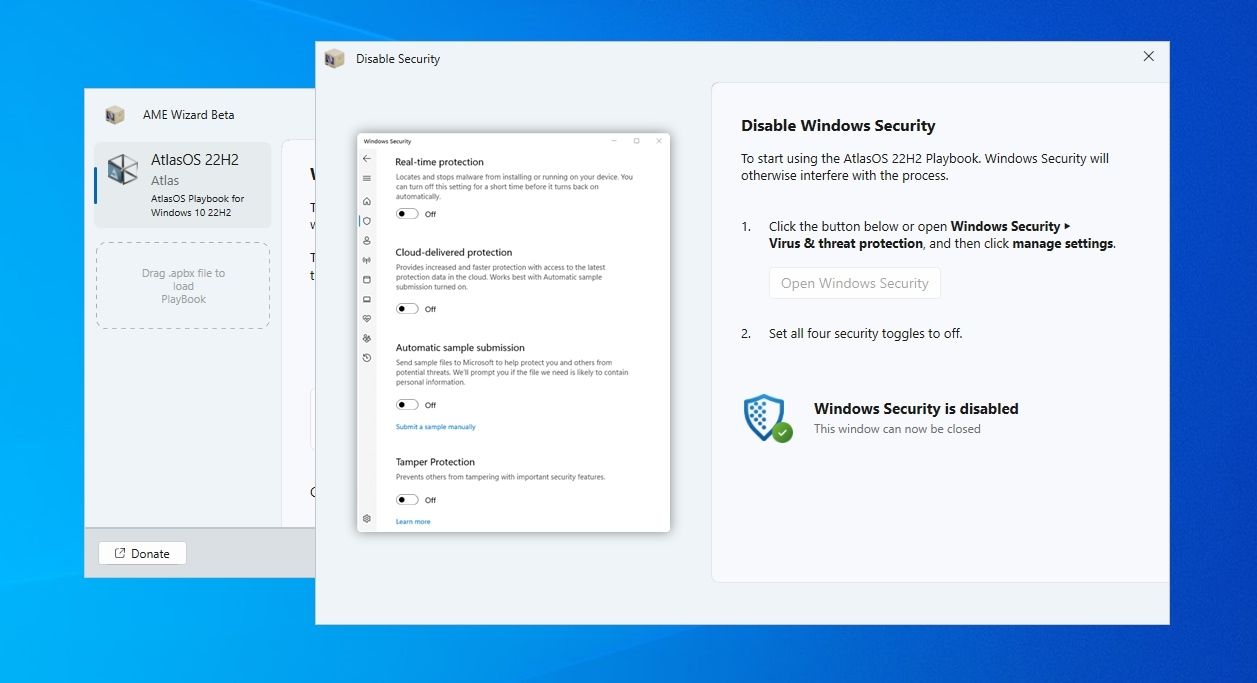Open the Account protection person icon

click(x=367, y=241)
